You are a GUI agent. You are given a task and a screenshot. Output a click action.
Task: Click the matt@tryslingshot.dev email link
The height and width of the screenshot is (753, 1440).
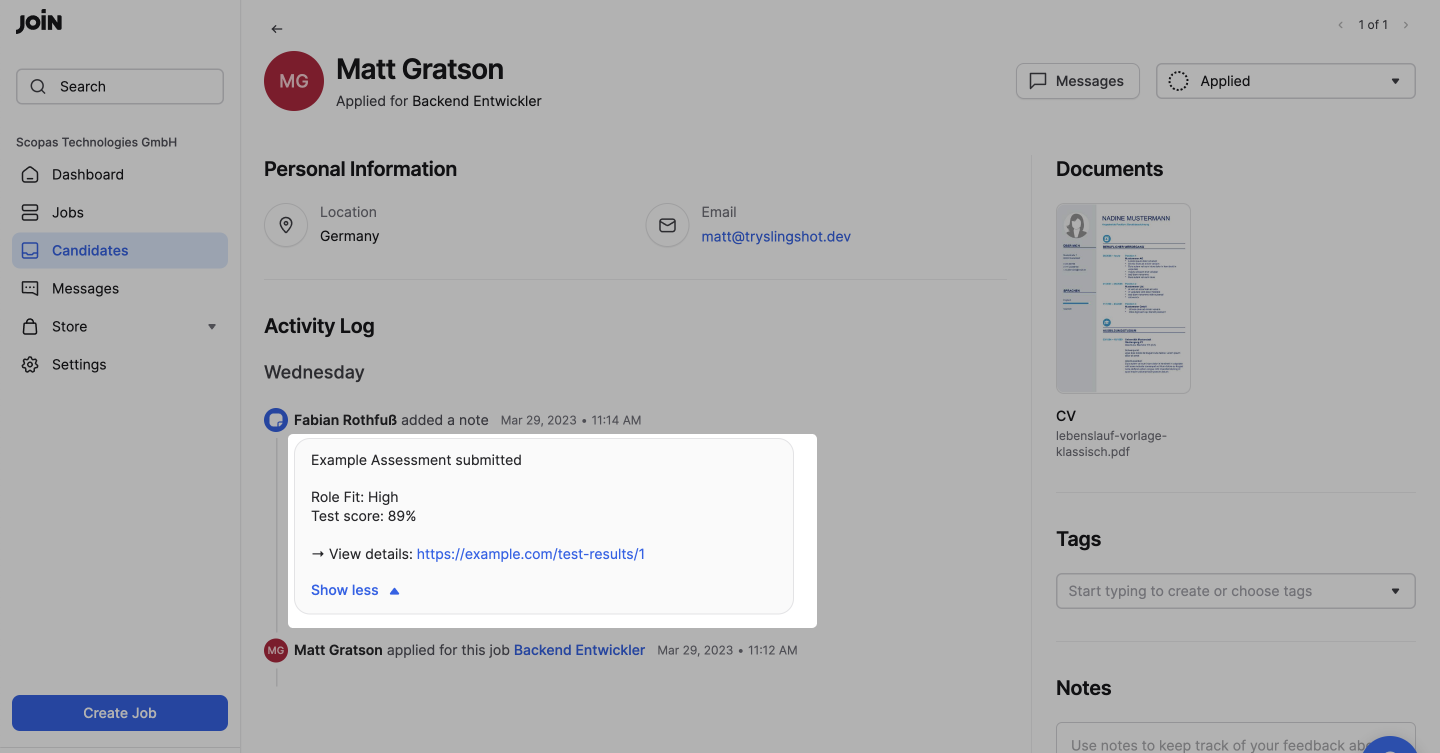click(x=776, y=237)
